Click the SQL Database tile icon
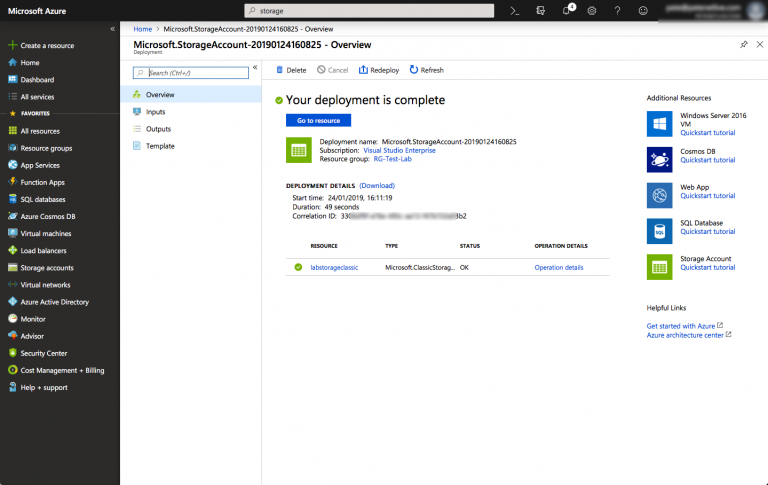This screenshot has height=485, width=768. tap(659, 231)
